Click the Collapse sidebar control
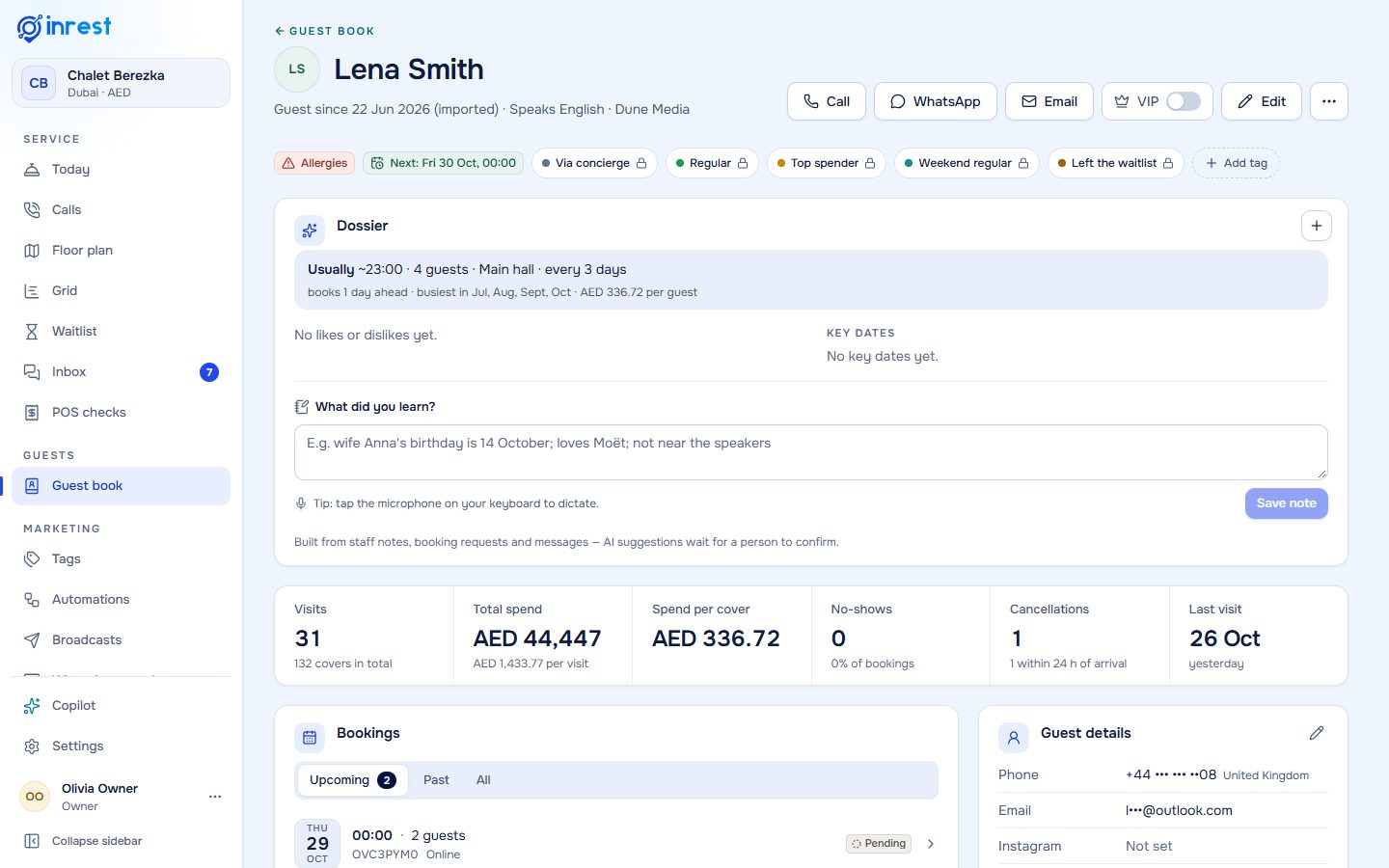Viewport: 1389px width, 868px height. 121,841
